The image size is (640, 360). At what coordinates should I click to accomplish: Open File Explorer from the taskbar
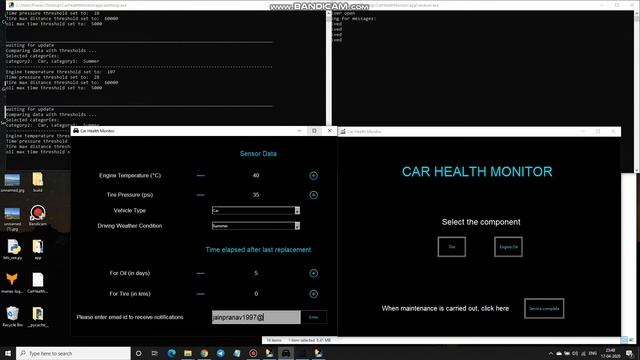[x=188, y=353]
